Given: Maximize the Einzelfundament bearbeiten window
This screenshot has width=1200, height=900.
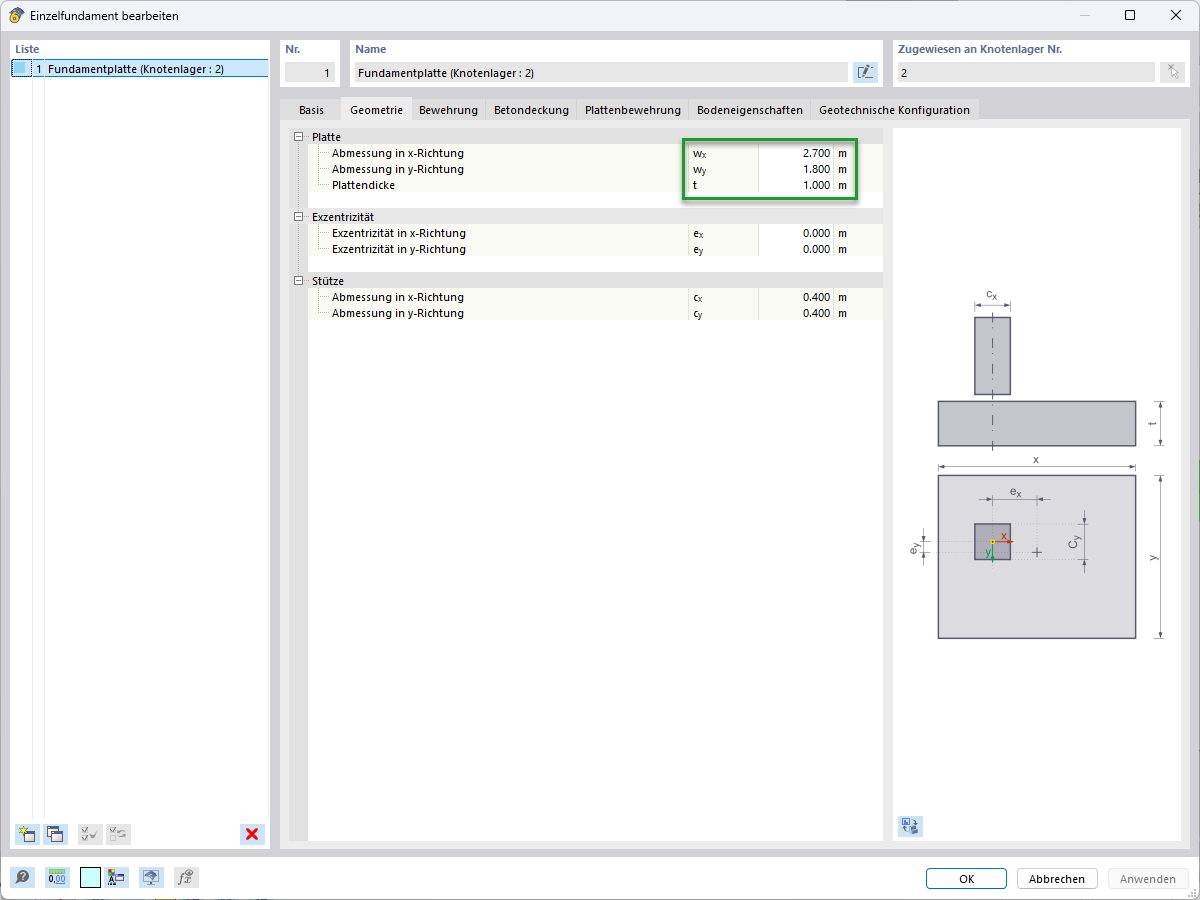Looking at the screenshot, I should point(1129,15).
